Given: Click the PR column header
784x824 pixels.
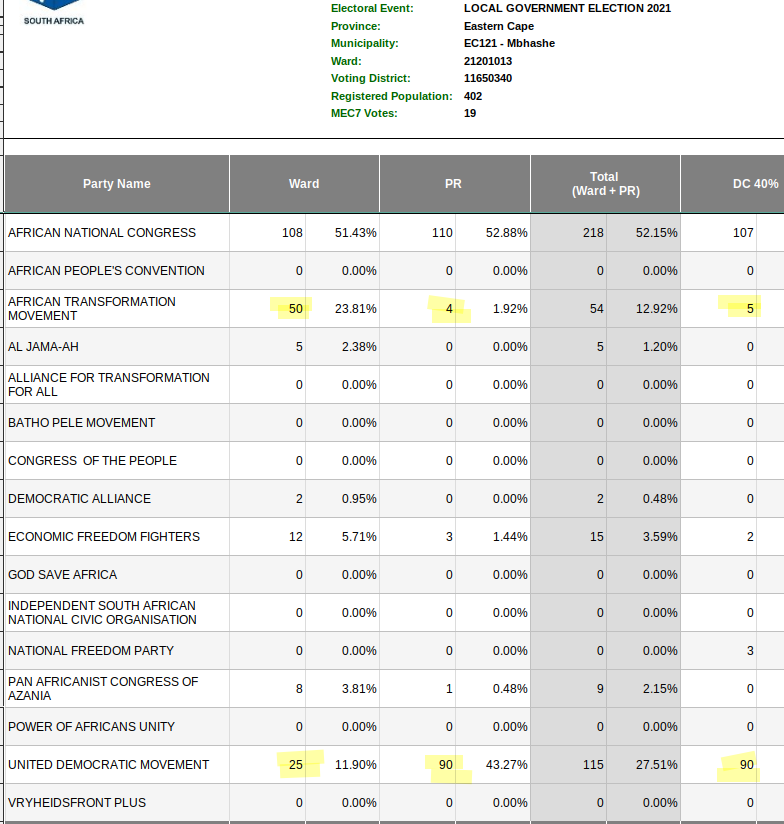Looking at the screenshot, I should [x=453, y=184].
